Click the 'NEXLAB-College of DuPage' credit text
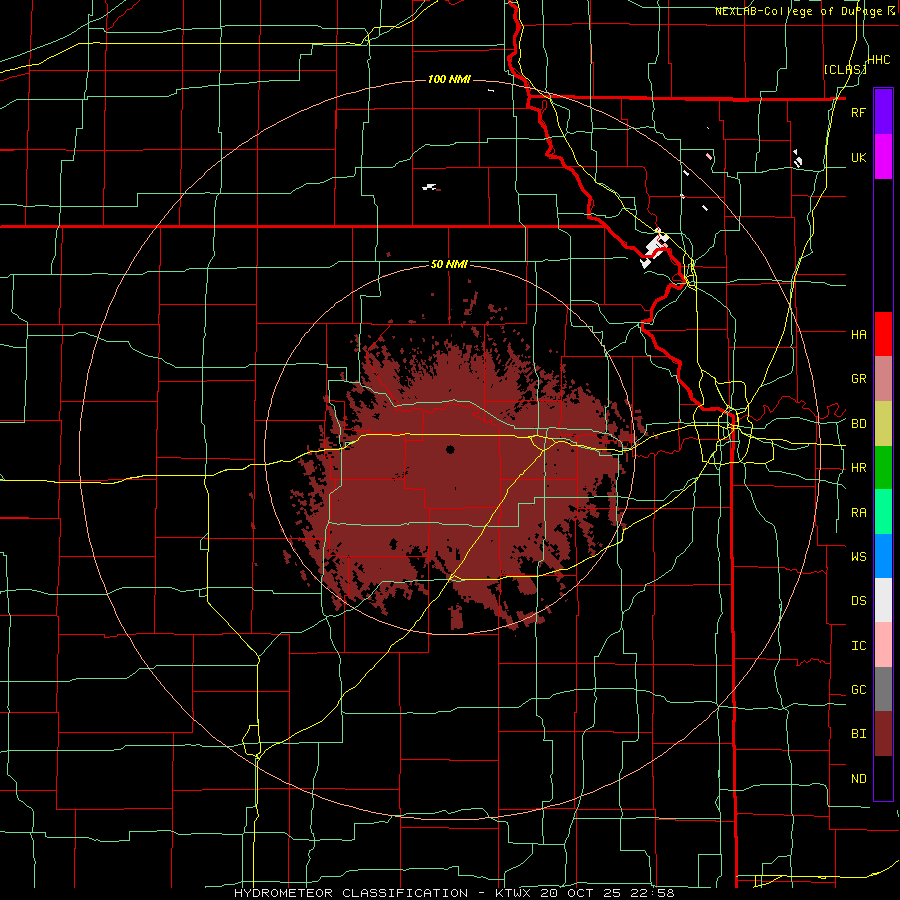The width and height of the screenshot is (900, 900). pos(798,11)
